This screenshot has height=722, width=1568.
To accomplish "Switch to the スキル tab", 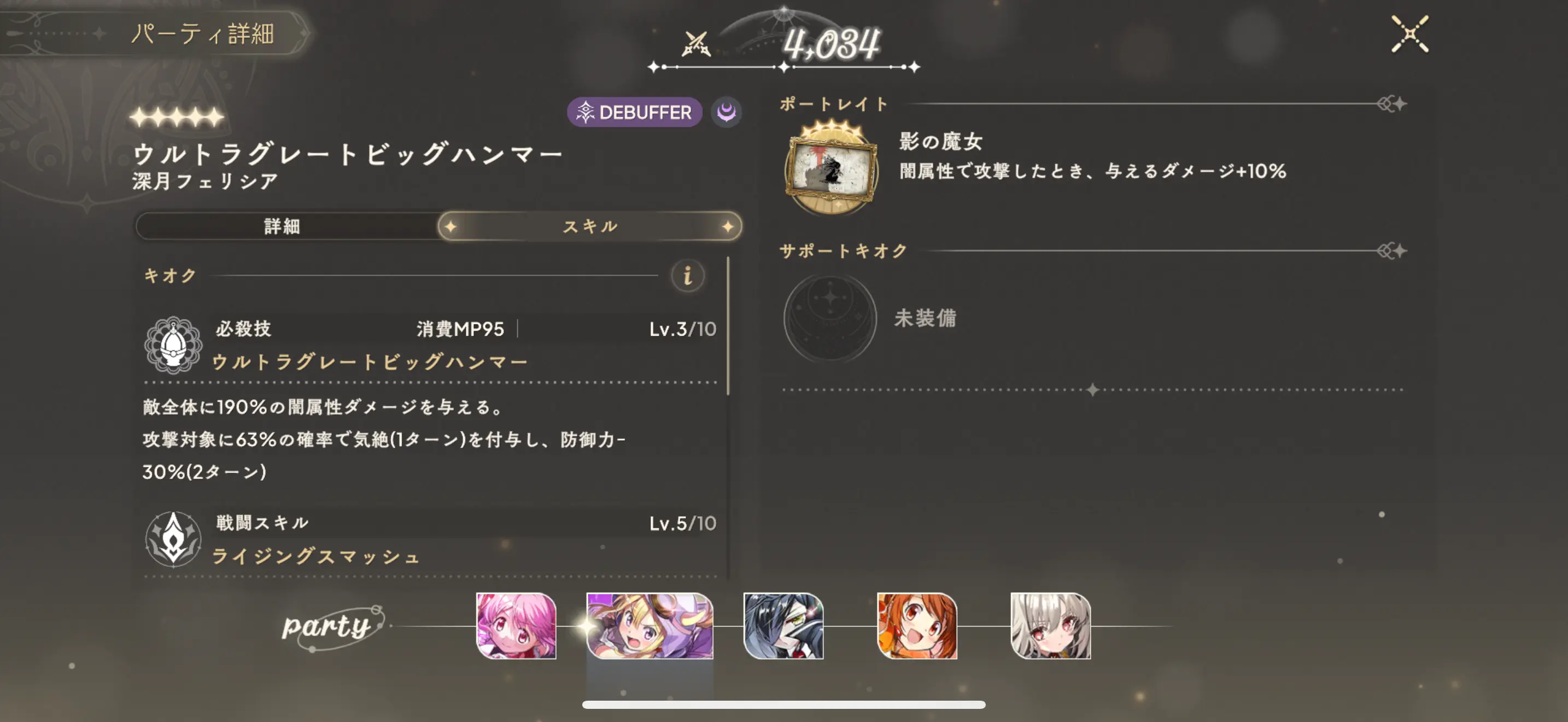I will point(589,226).
